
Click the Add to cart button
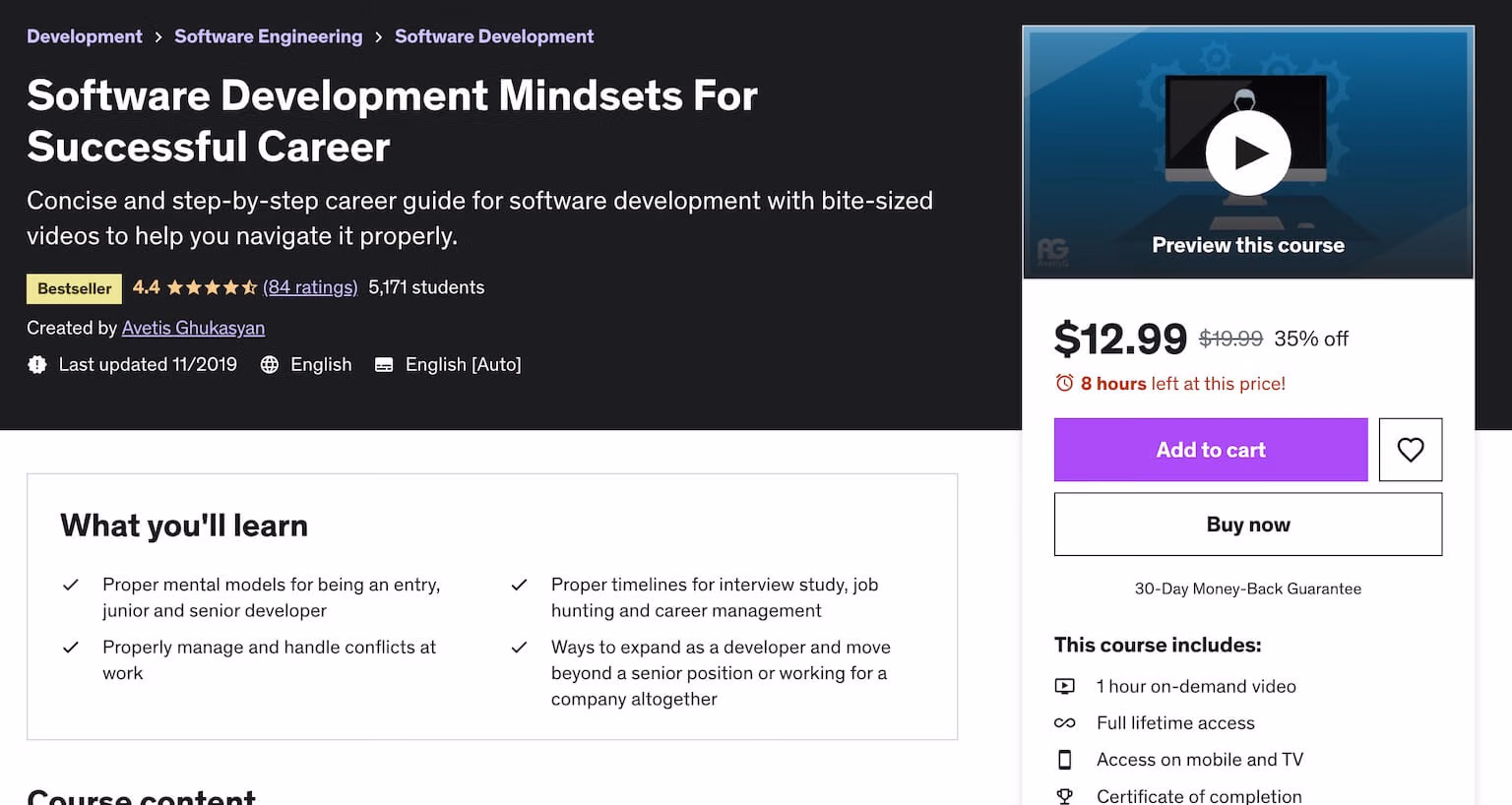click(1210, 450)
